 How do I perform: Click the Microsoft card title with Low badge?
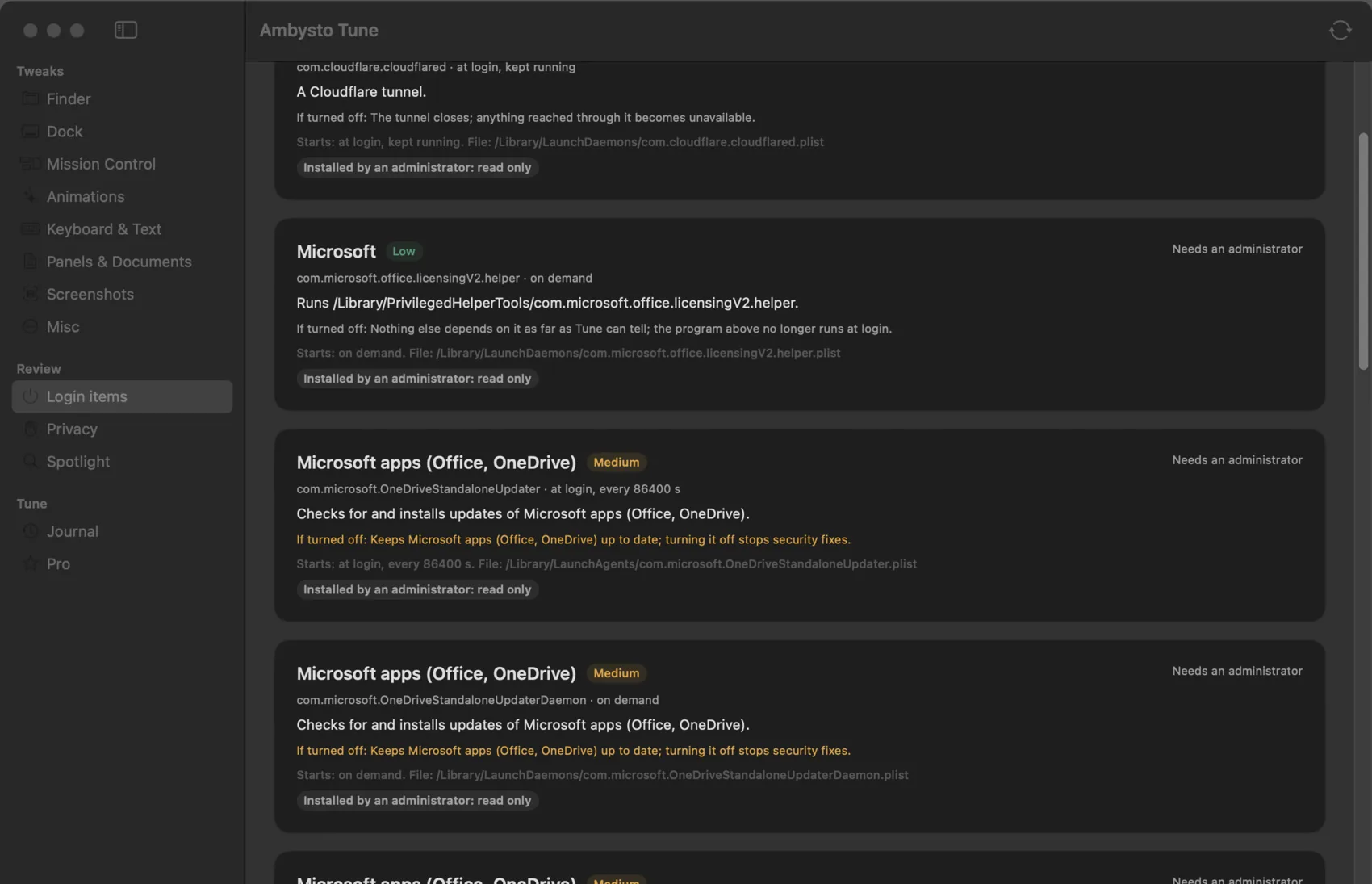point(336,251)
